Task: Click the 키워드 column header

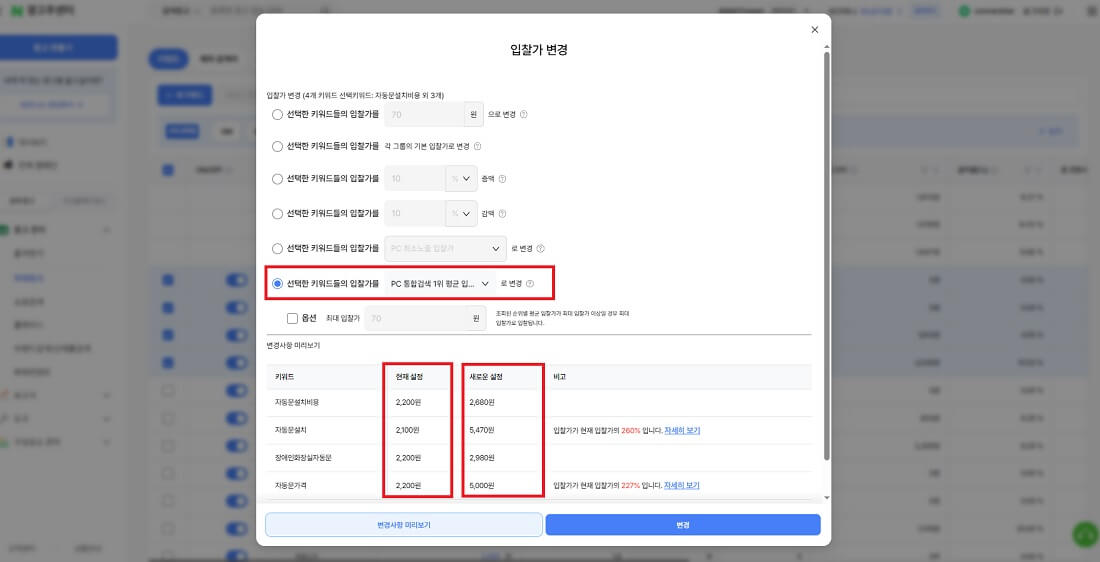Action: click(x=283, y=377)
